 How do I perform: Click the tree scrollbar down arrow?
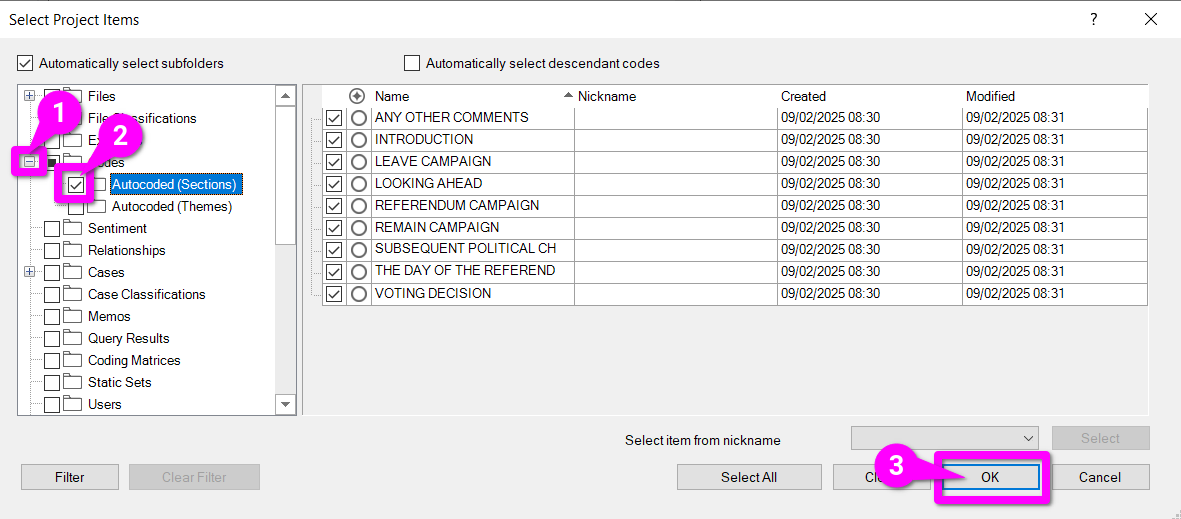[x=286, y=404]
